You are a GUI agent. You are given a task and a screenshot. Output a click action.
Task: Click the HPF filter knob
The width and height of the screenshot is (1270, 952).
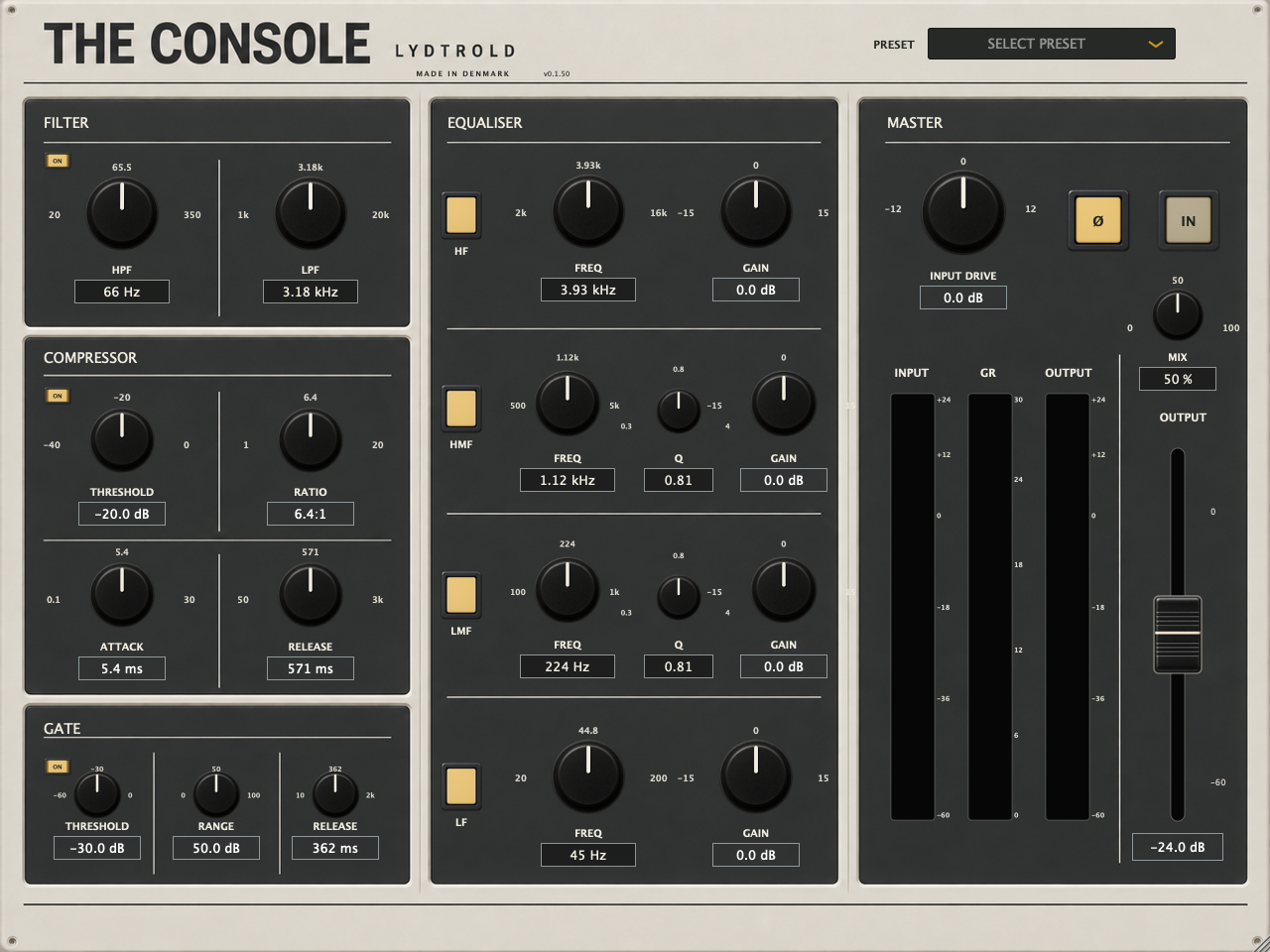pyautogui.click(x=122, y=213)
